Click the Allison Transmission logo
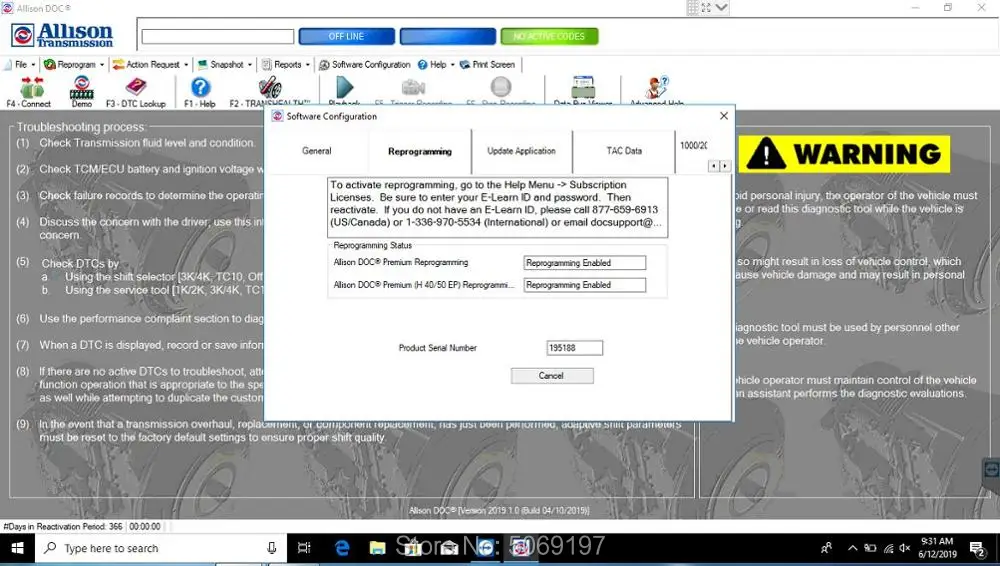 coord(62,35)
